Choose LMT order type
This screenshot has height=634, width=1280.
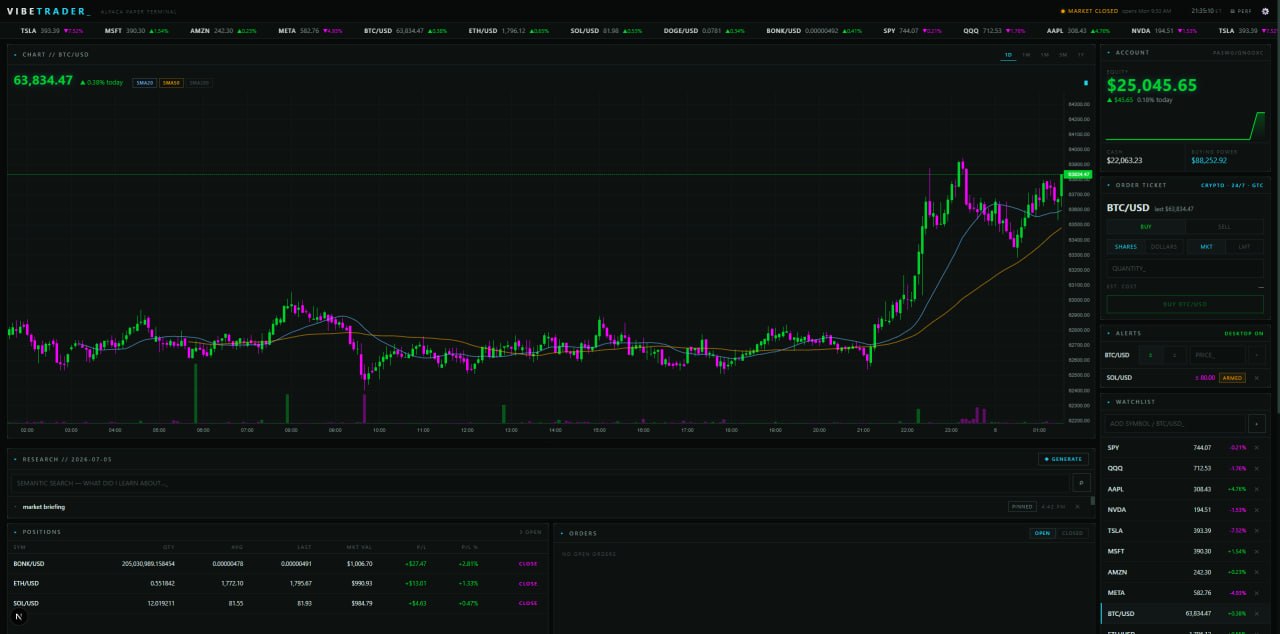1244,246
